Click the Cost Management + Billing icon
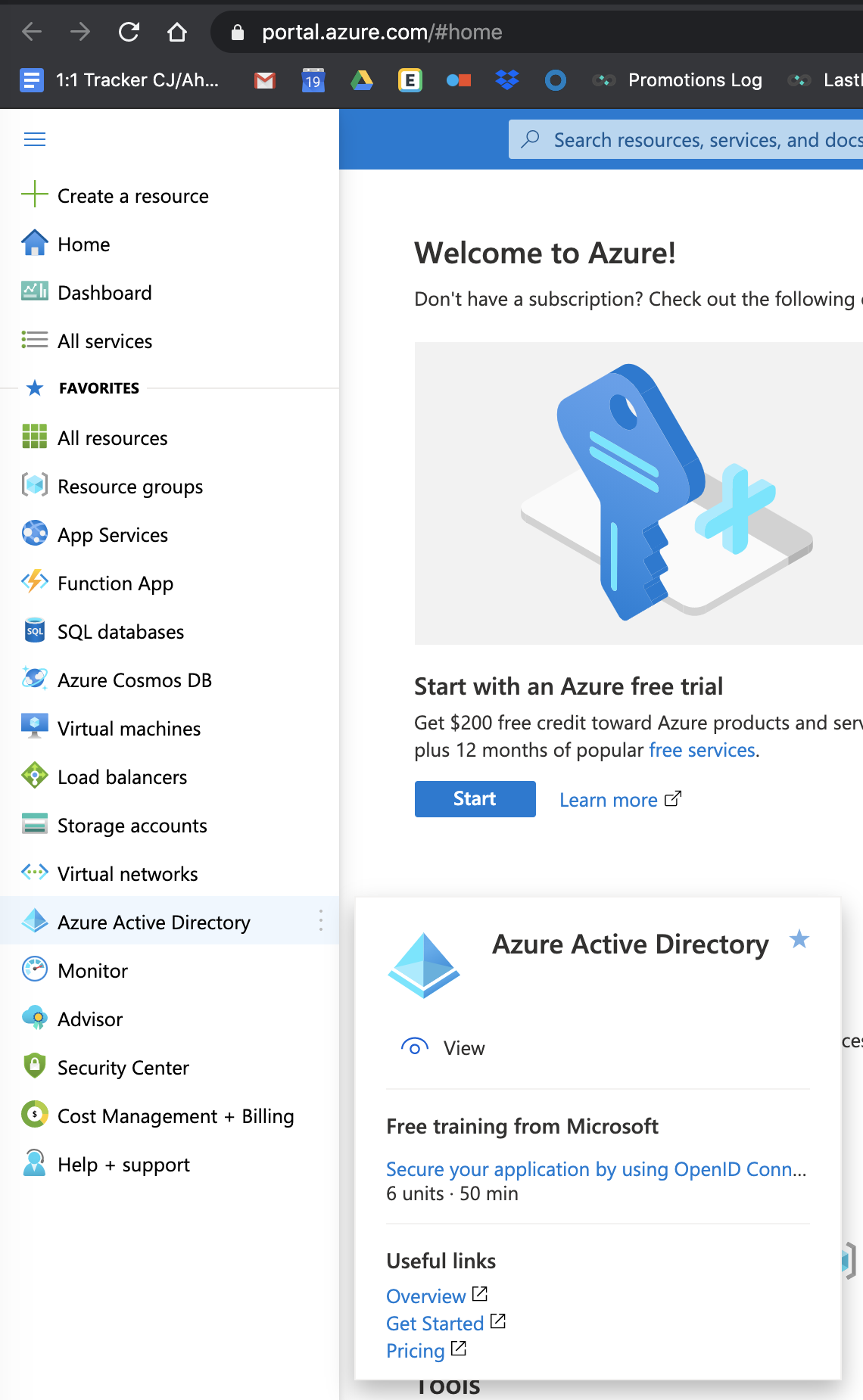This screenshot has height=1400, width=863. pyautogui.click(x=35, y=1115)
